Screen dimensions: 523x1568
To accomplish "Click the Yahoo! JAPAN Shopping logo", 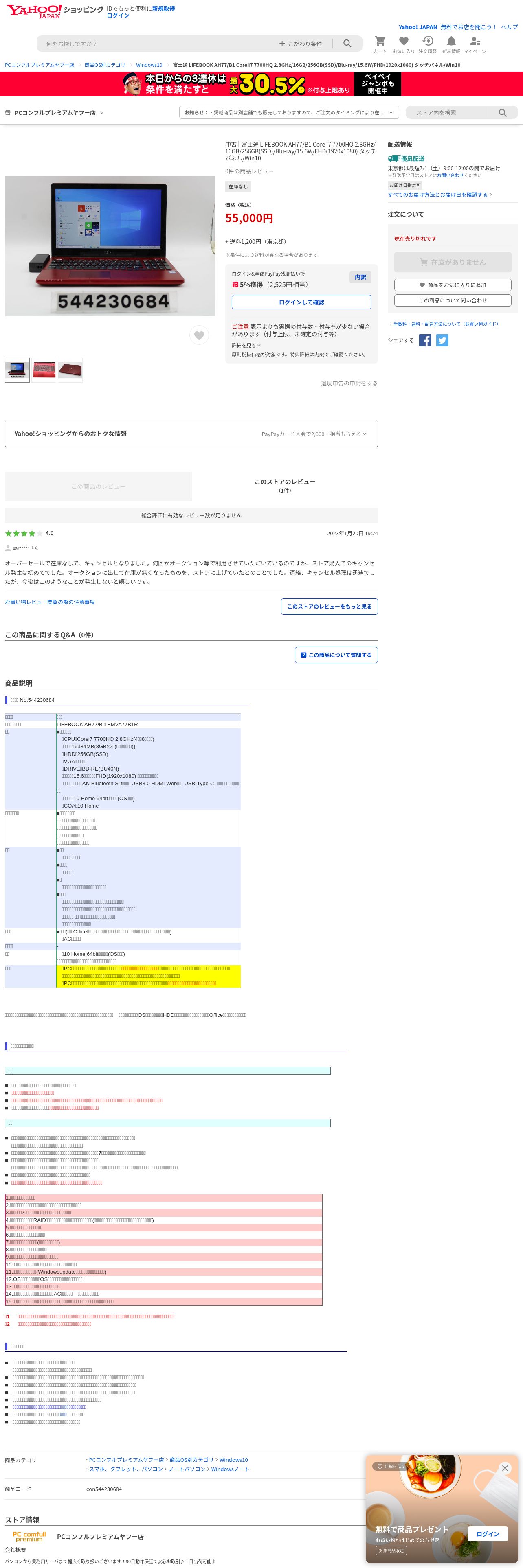I will pos(54,11).
